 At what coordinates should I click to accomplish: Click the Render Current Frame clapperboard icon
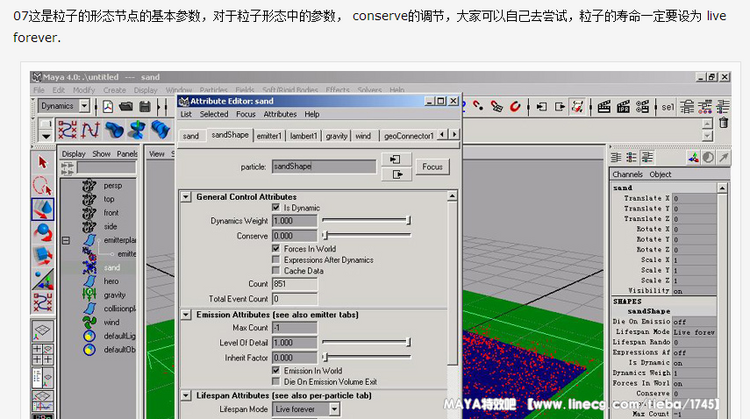click(604, 107)
